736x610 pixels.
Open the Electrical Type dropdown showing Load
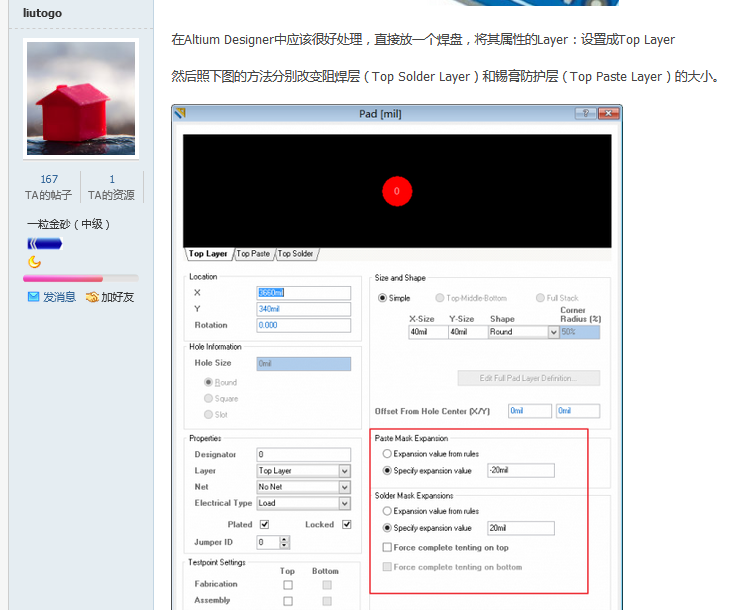(304, 503)
